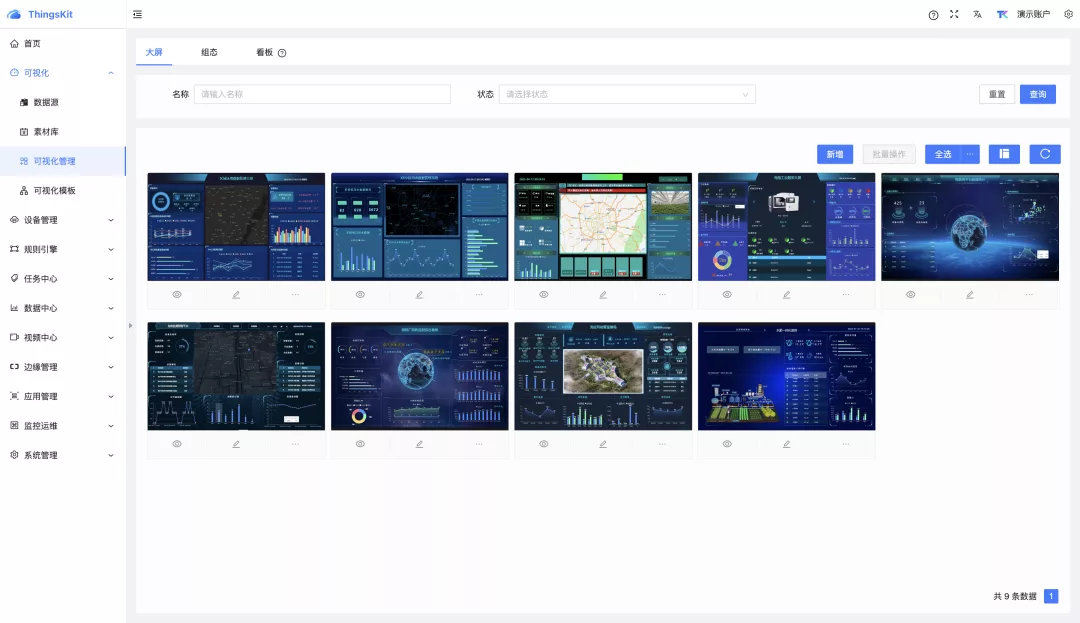This screenshot has width=1080, height=623.
Task: Click the refresh icon button above the cards
Action: click(1044, 154)
